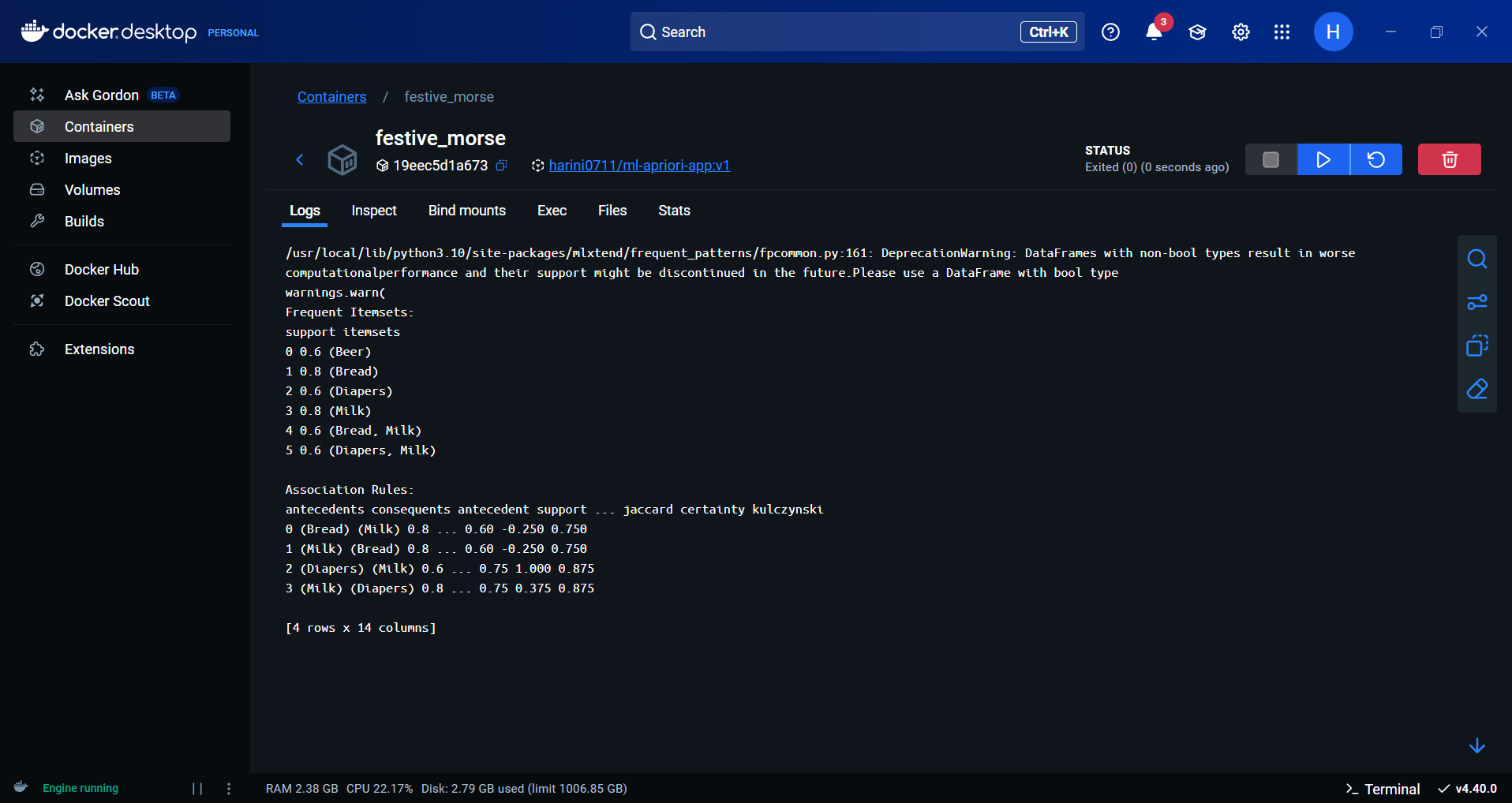The height and width of the screenshot is (803, 1512).
Task: Switch to the Logs tab
Action: [305, 211]
